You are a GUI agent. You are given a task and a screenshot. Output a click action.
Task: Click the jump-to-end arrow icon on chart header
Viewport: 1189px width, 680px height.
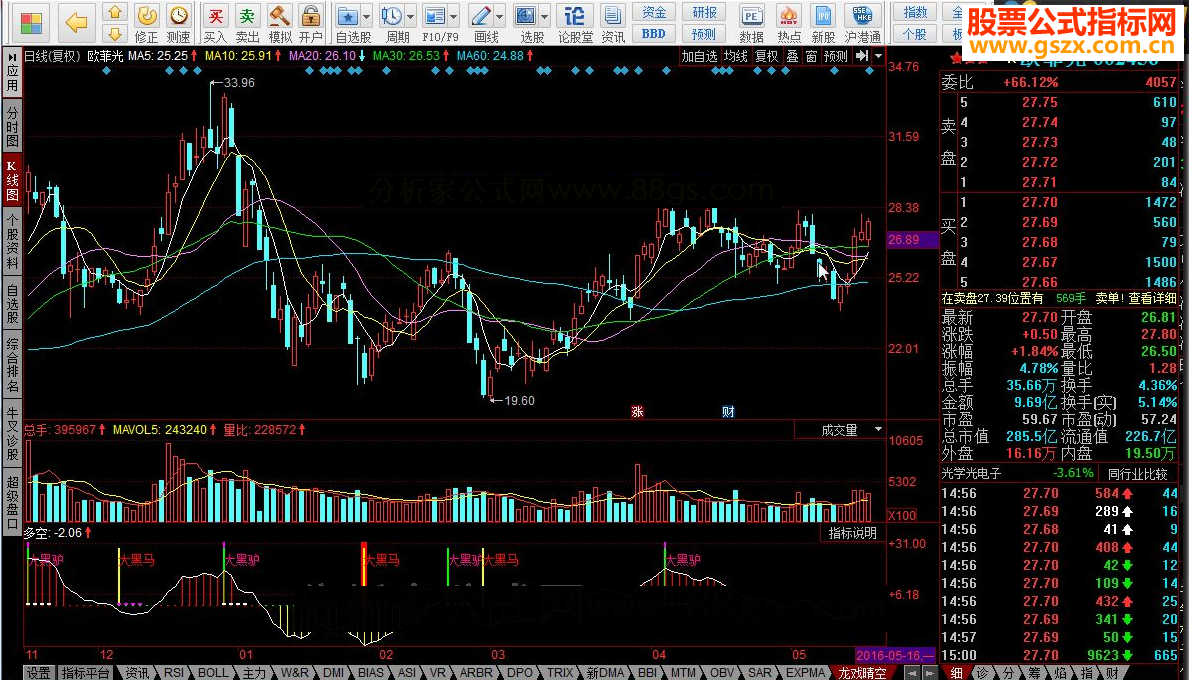(862, 56)
